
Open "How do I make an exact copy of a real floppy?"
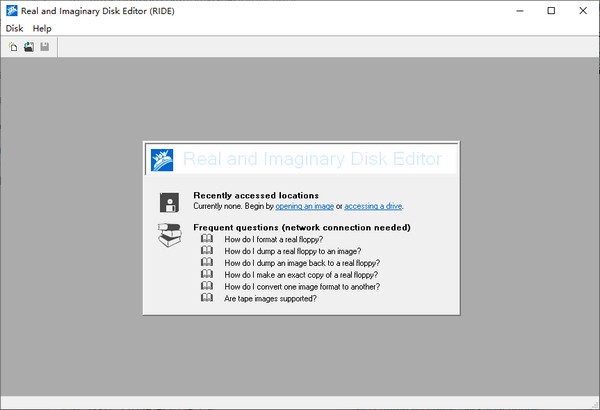301,275
